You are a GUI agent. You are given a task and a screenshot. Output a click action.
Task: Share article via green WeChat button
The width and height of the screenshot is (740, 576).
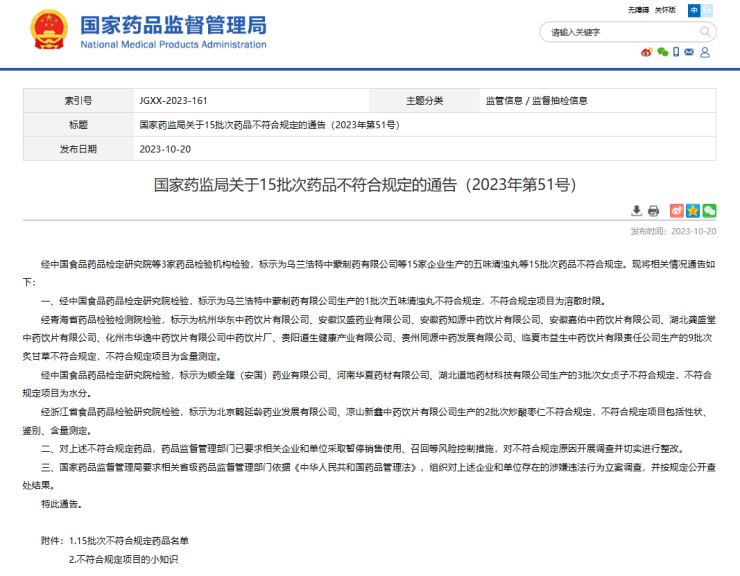tap(709, 211)
